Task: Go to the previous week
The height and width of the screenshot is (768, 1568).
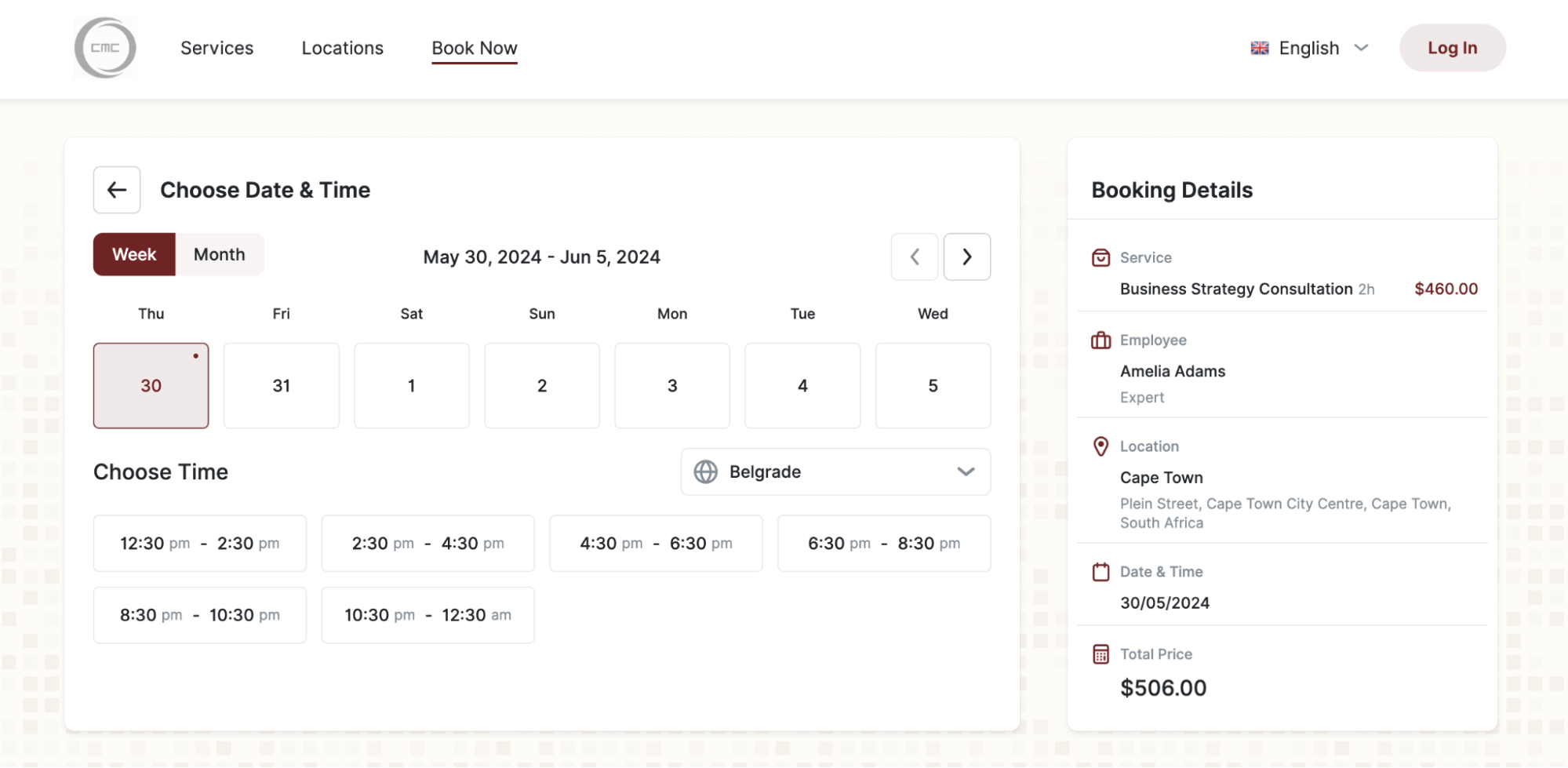Action: (915, 257)
